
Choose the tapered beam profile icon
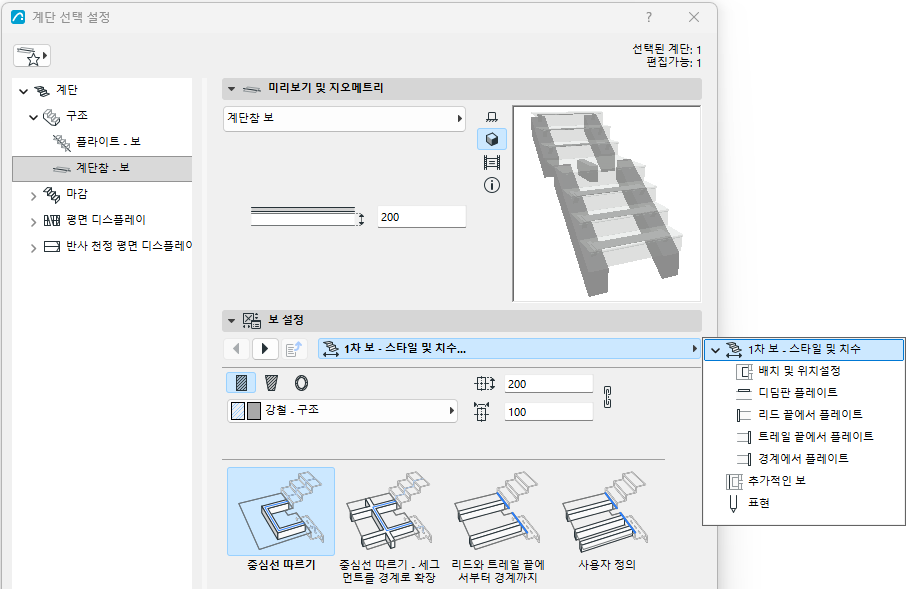click(271, 383)
